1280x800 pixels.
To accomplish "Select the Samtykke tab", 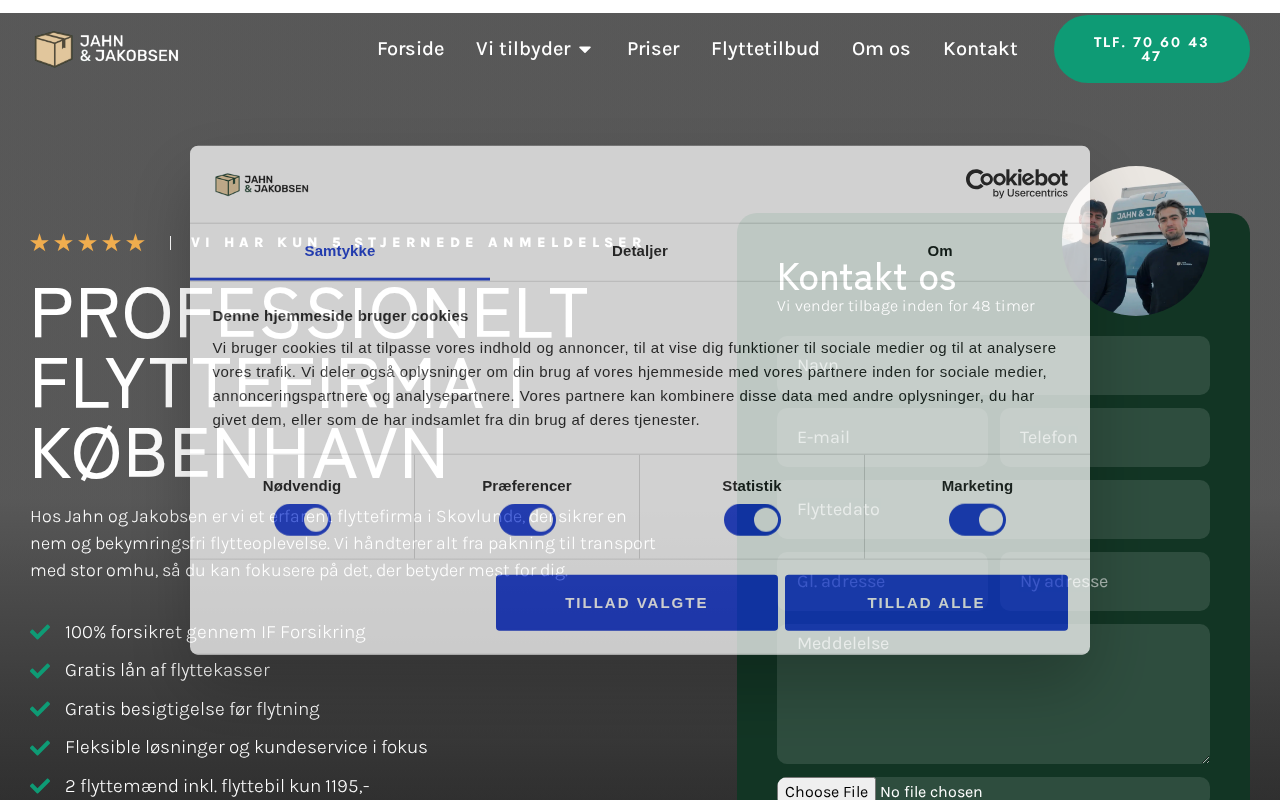I will coord(340,251).
